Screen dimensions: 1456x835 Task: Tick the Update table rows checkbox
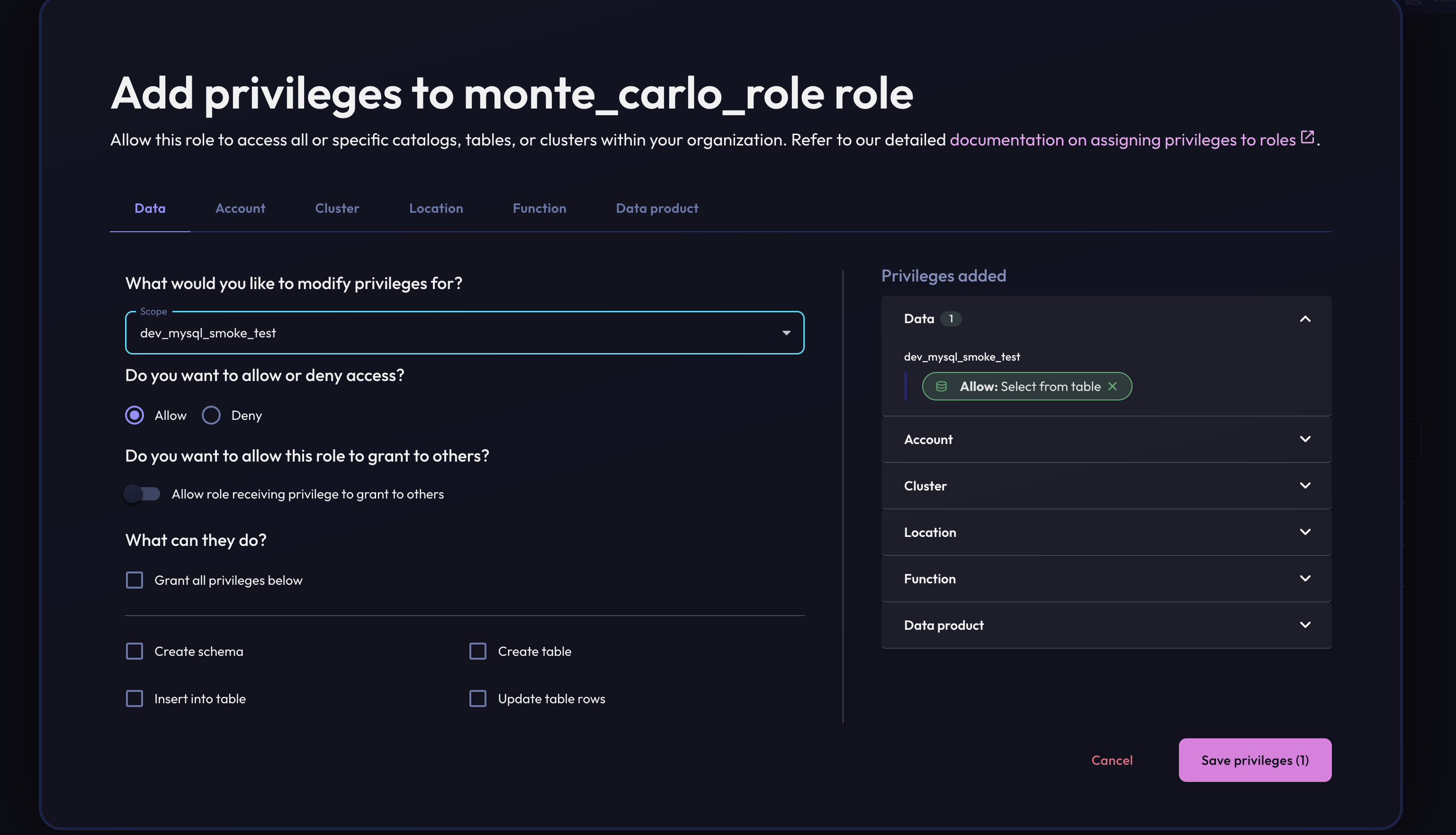click(x=478, y=699)
